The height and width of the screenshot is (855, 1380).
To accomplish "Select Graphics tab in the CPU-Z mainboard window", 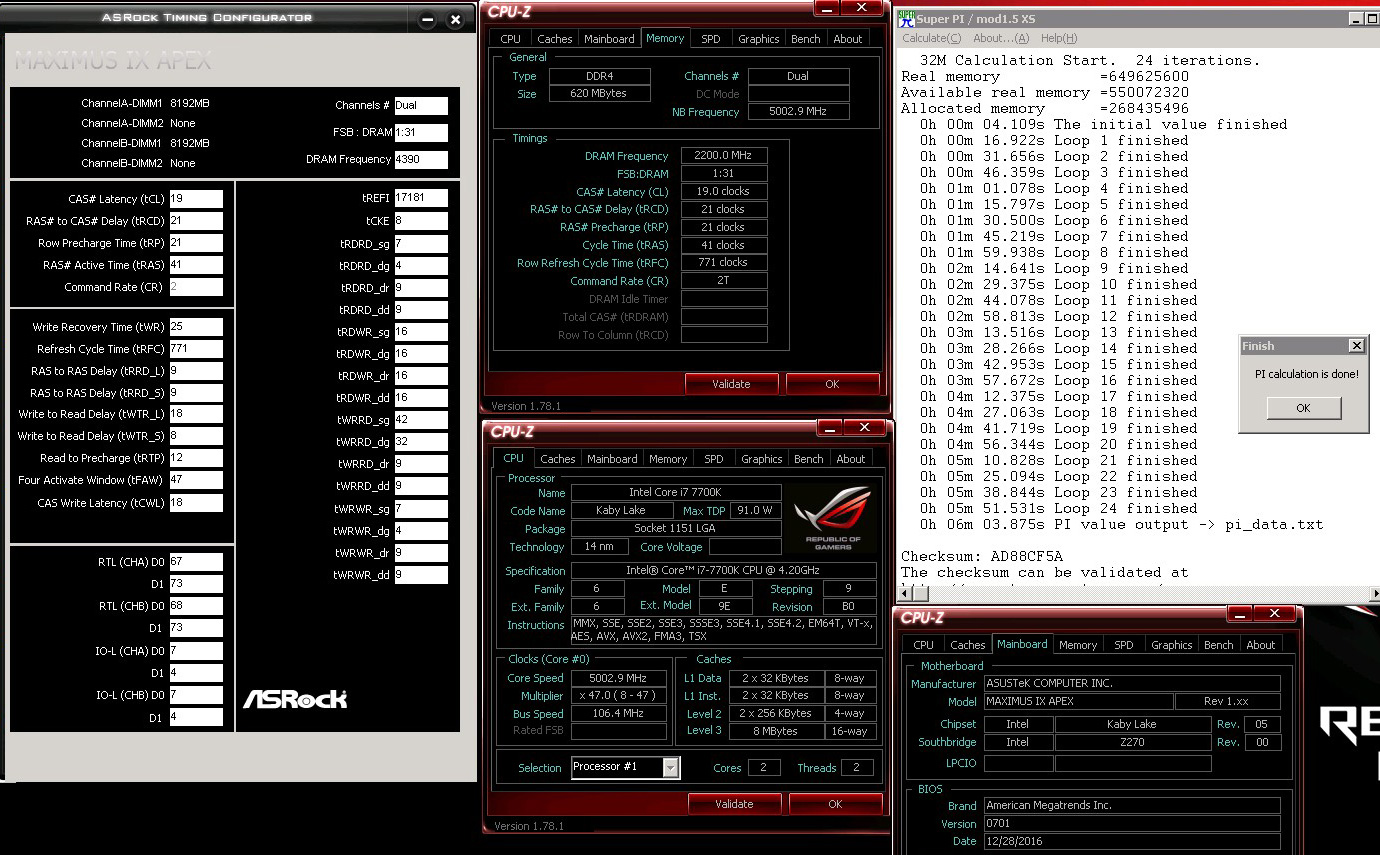I will point(1171,645).
